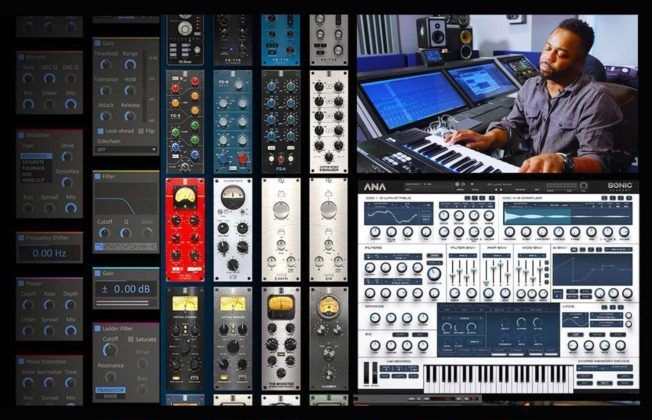Open the Earth rack module
The width and height of the screenshot is (652, 420).
(x=281, y=230)
